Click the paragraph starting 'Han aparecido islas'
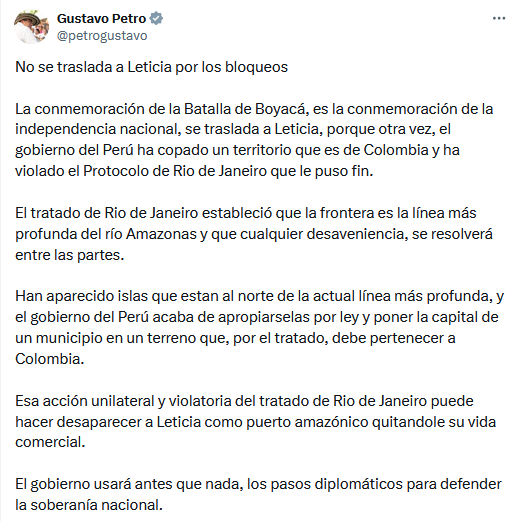The height and width of the screenshot is (521, 511). click(x=260, y=327)
